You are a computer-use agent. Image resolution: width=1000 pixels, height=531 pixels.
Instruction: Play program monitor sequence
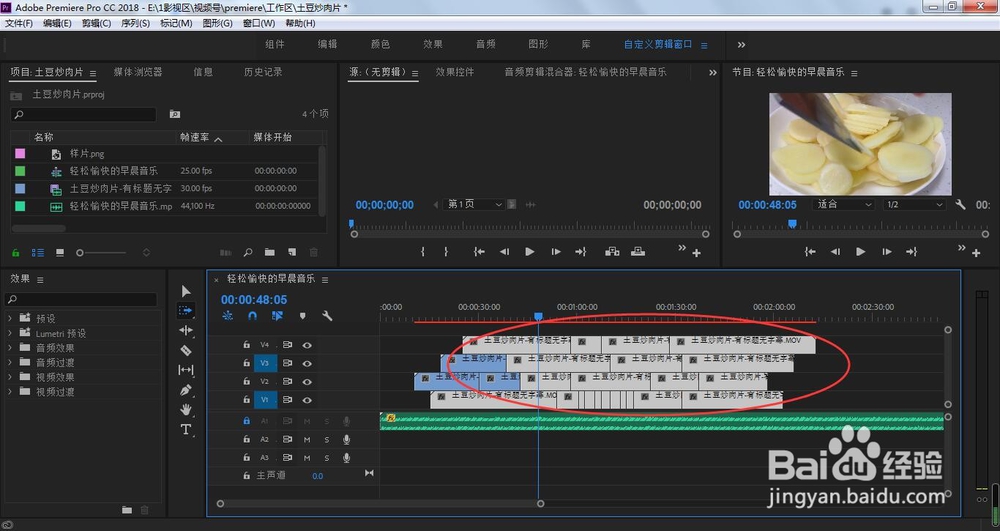[x=860, y=252]
